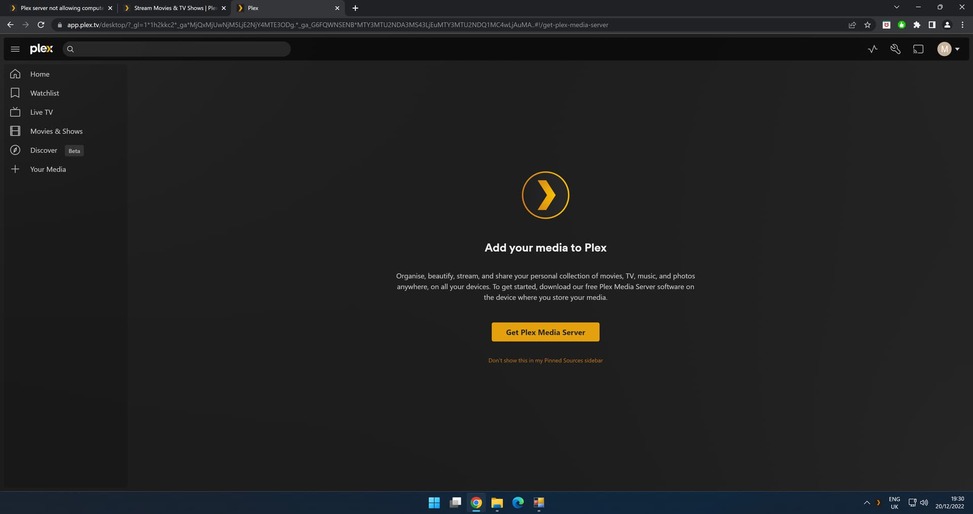Expand the tab search chevron

pyautogui.click(x=896, y=7)
